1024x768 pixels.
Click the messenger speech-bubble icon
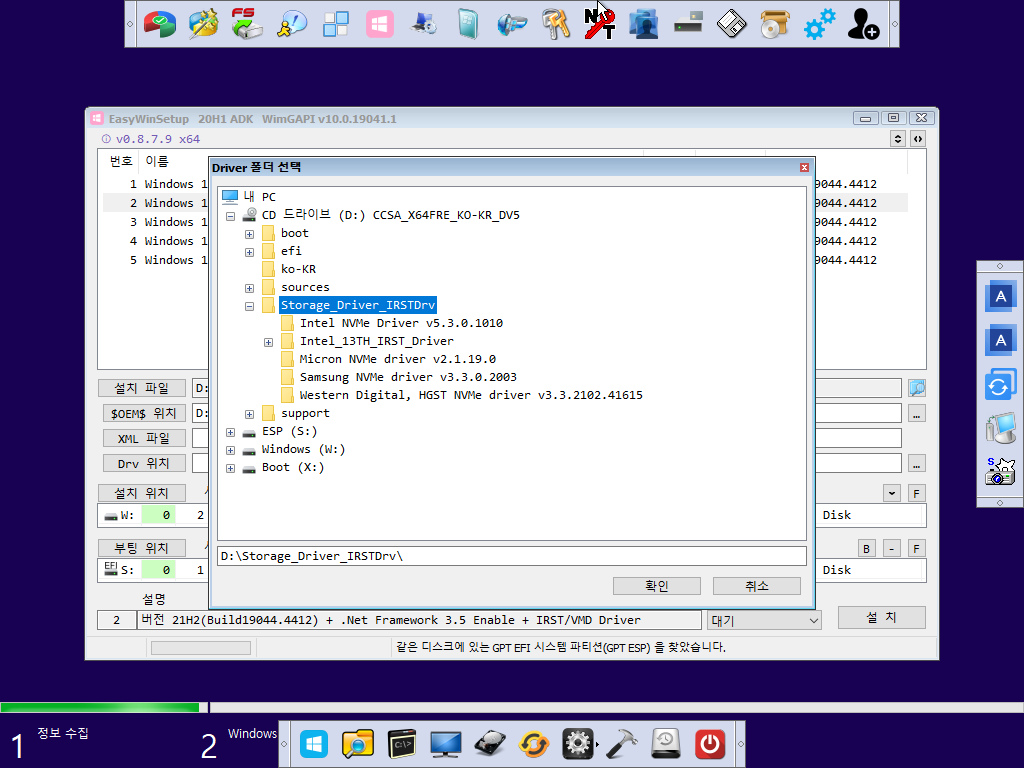[x=292, y=24]
